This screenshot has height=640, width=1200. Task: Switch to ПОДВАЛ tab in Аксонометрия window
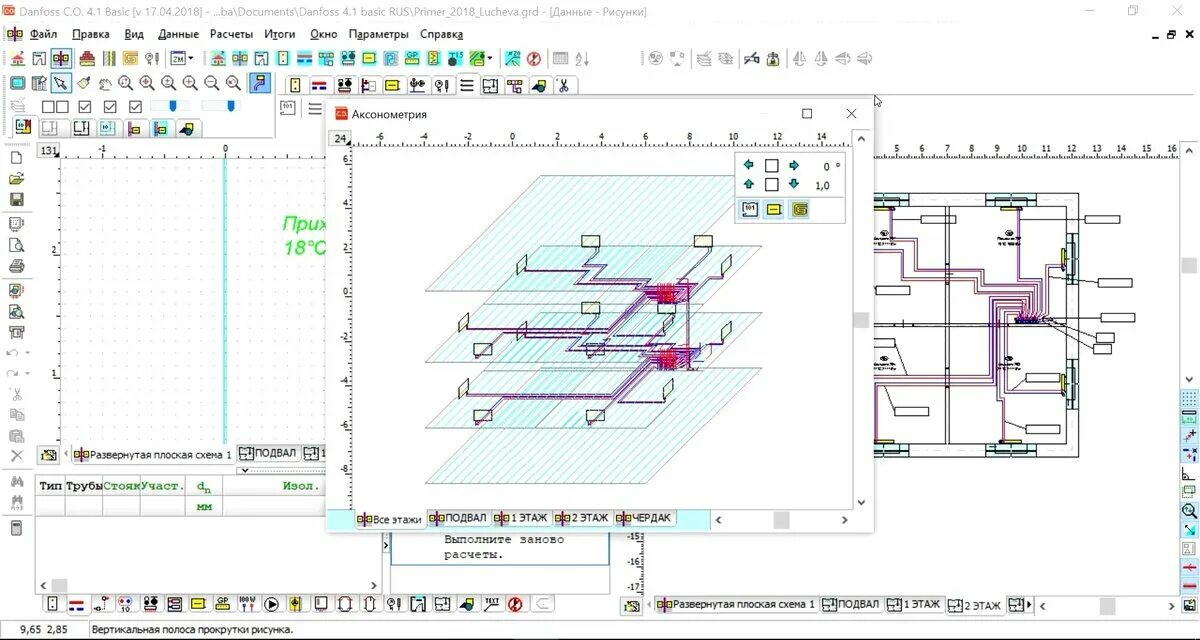(458, 518)
